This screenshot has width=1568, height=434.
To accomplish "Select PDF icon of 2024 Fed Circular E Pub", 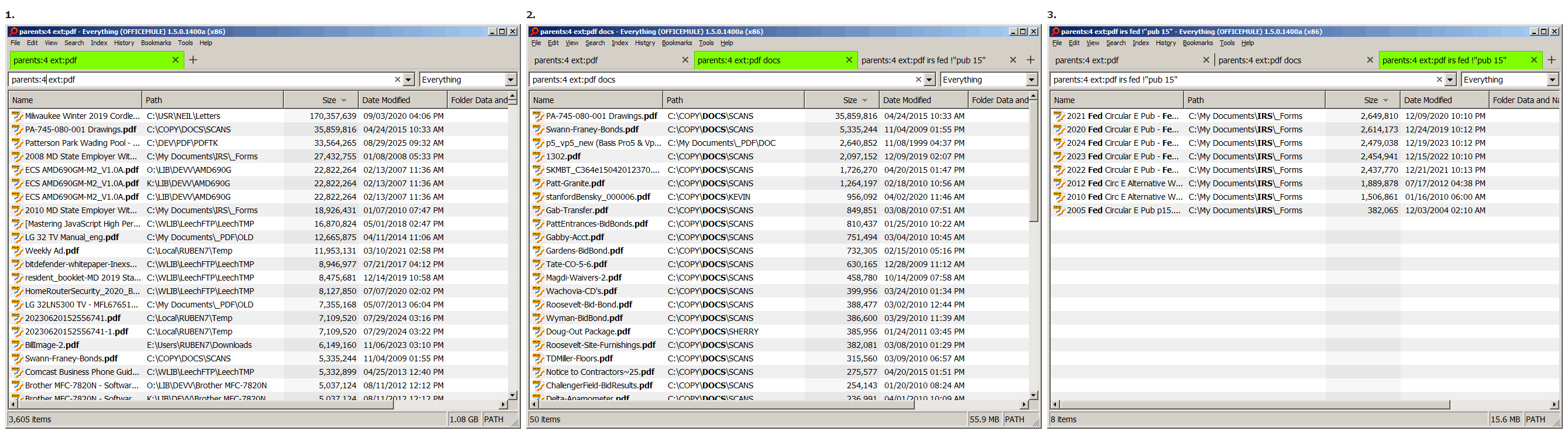I will 1059,143.
